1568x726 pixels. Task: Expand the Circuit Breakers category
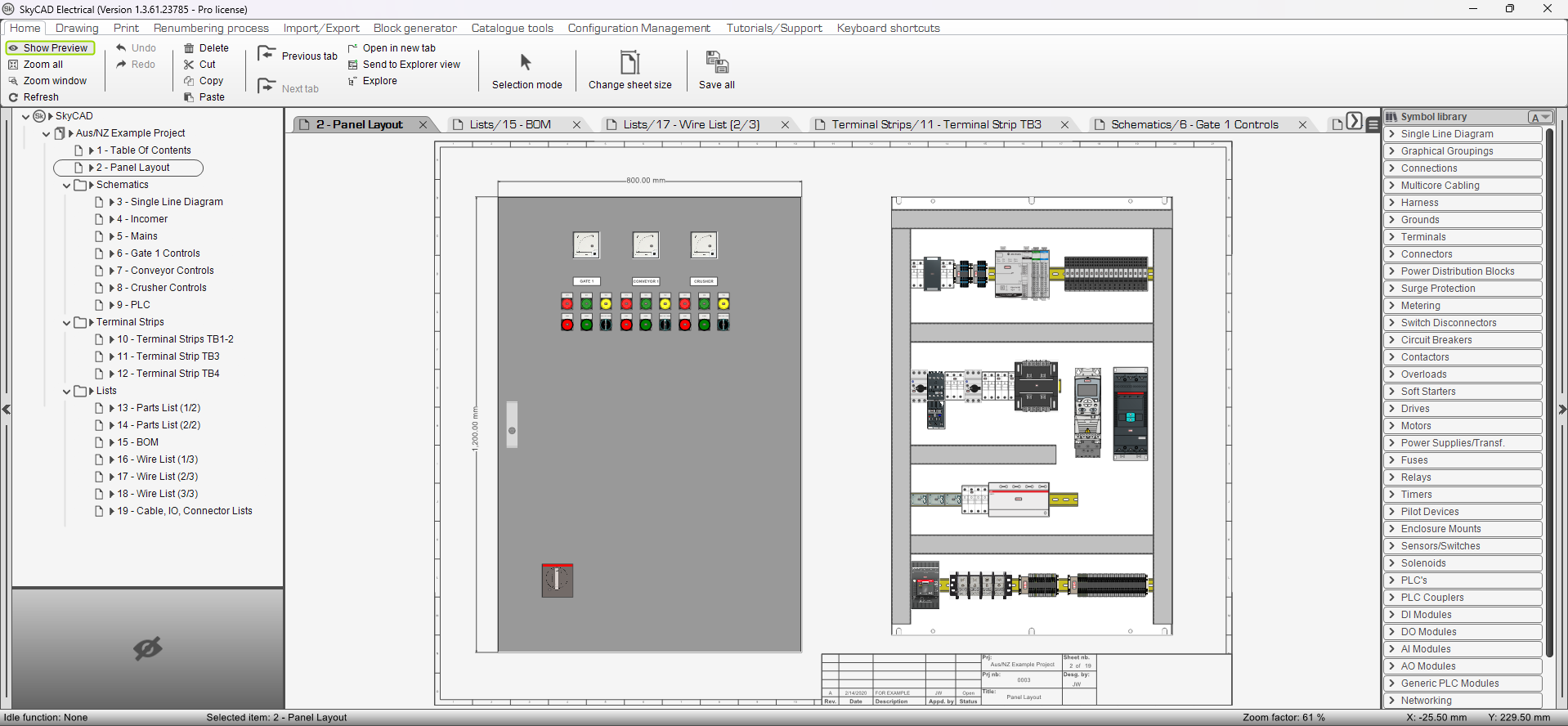point(1436,340)
